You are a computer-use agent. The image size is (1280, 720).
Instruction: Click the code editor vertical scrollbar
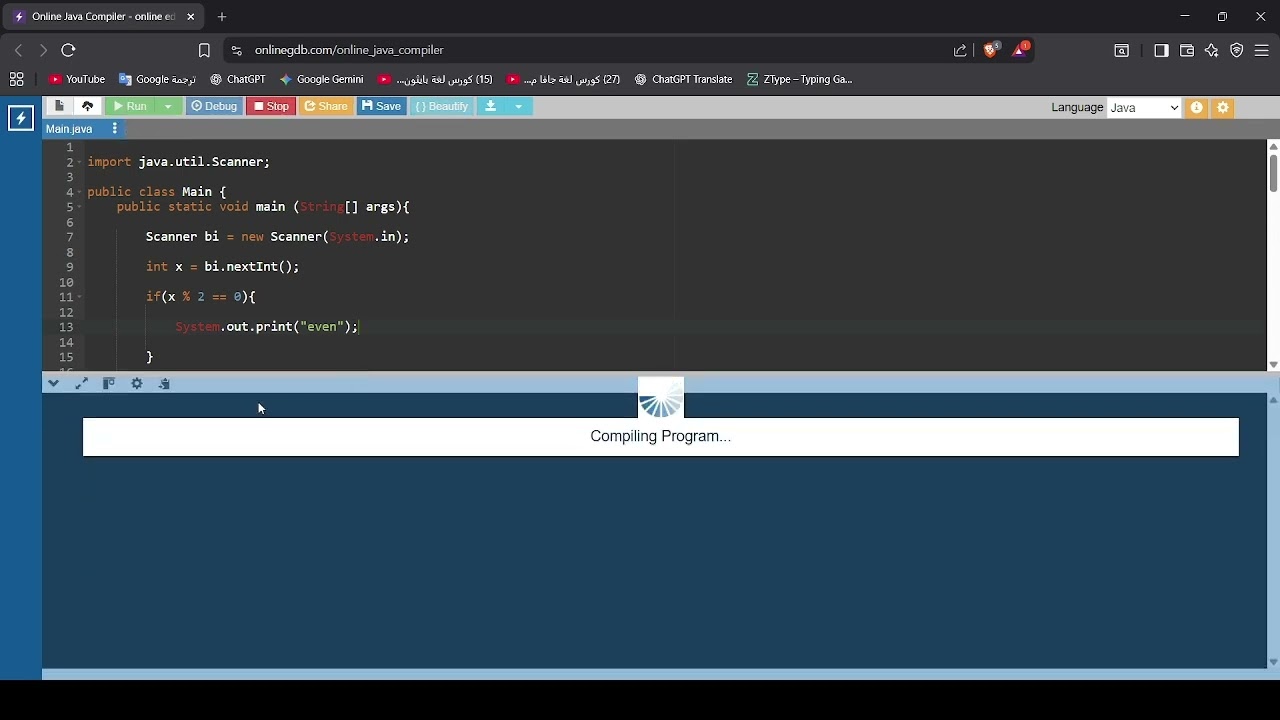(1273, 174)
